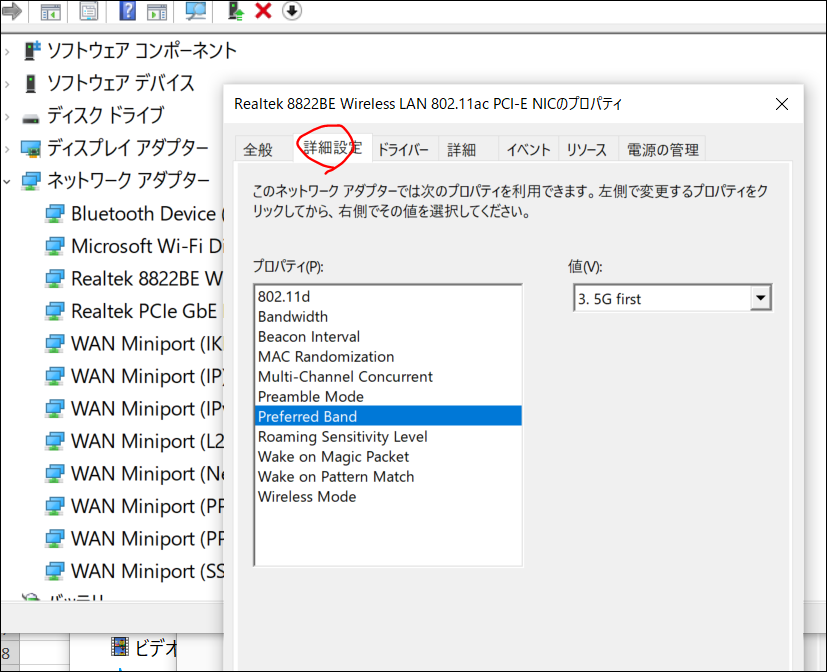Switch to the ドライバー tab
827x672 pixels.
(x=403, y=150)
